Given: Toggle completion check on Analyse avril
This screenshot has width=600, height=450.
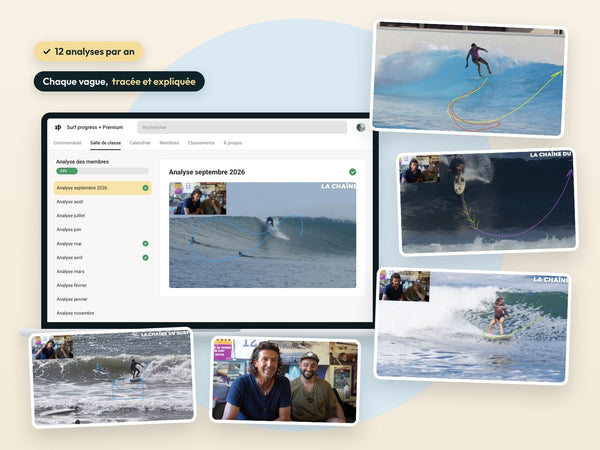Looking at the screenshot, I should pyautogui.click(x=145, y=258).
